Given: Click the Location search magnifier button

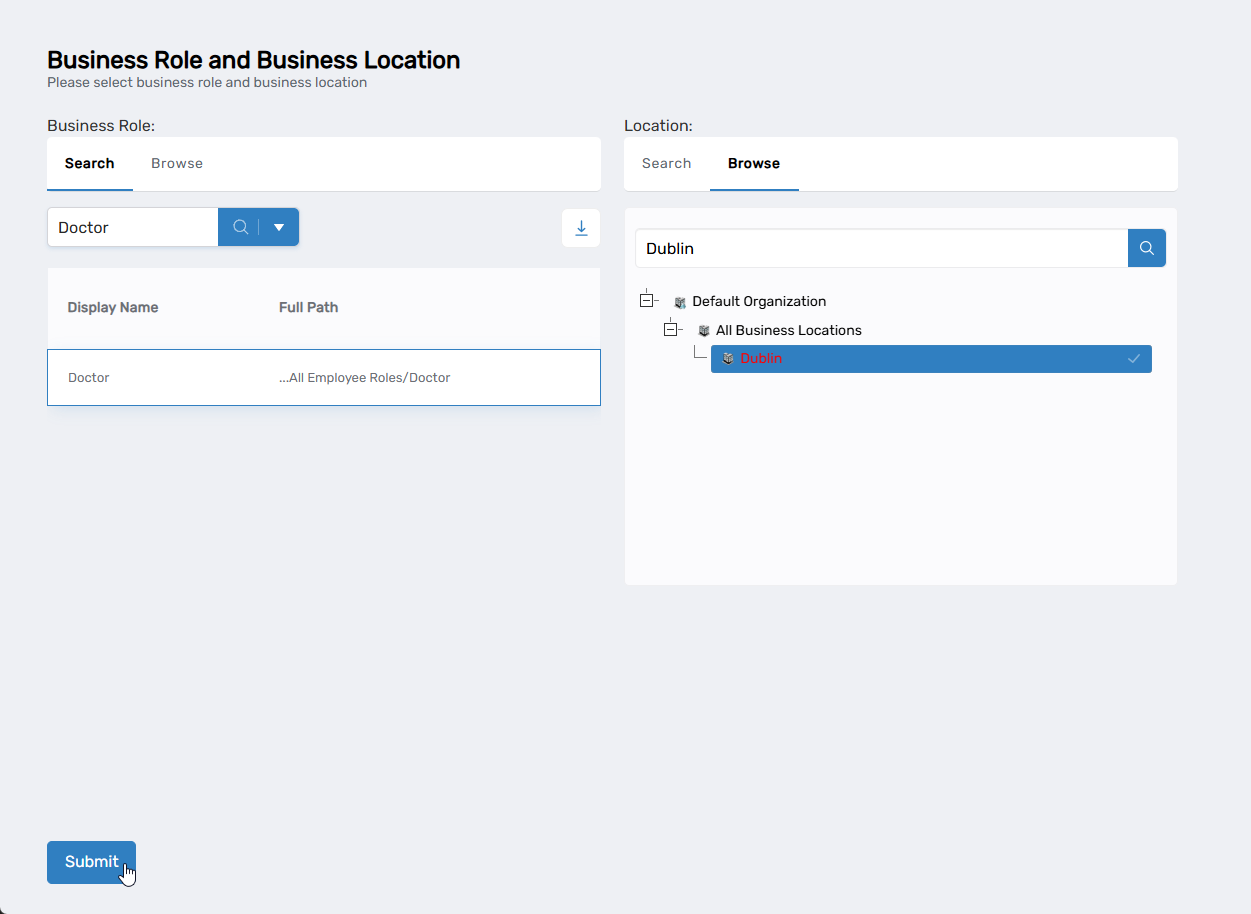Looking at the screenshot, I should pyautogui.click(x=1147, y=248).
